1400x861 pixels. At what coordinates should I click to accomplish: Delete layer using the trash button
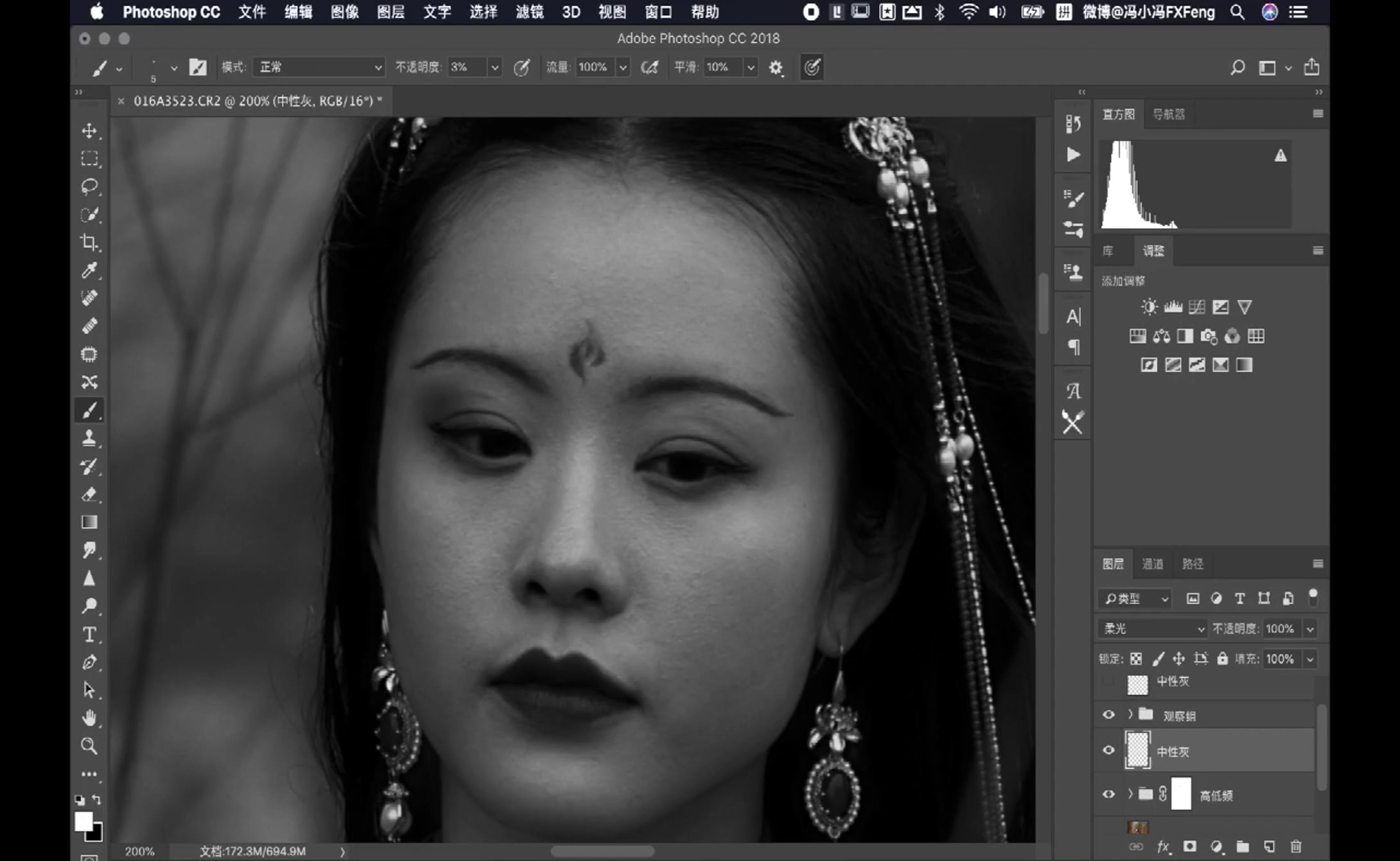click(x=1296, y=847)
